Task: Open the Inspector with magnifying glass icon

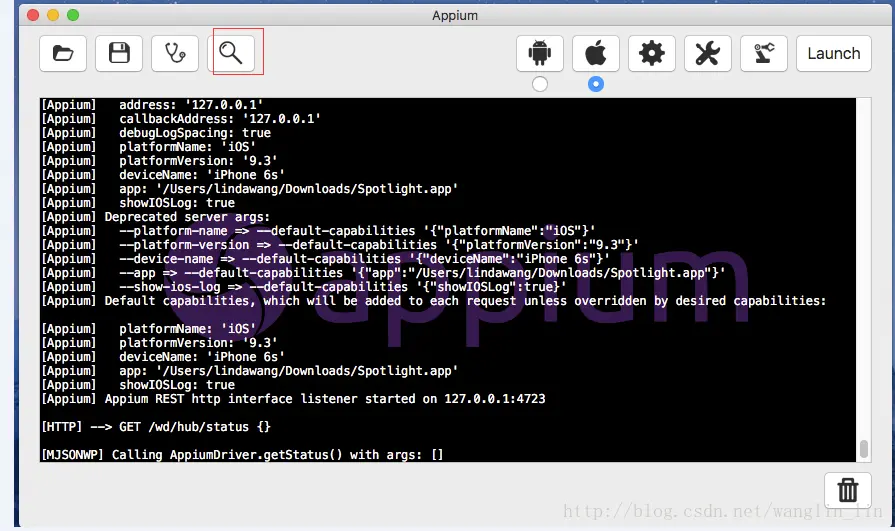Action: tap(231, 54)
